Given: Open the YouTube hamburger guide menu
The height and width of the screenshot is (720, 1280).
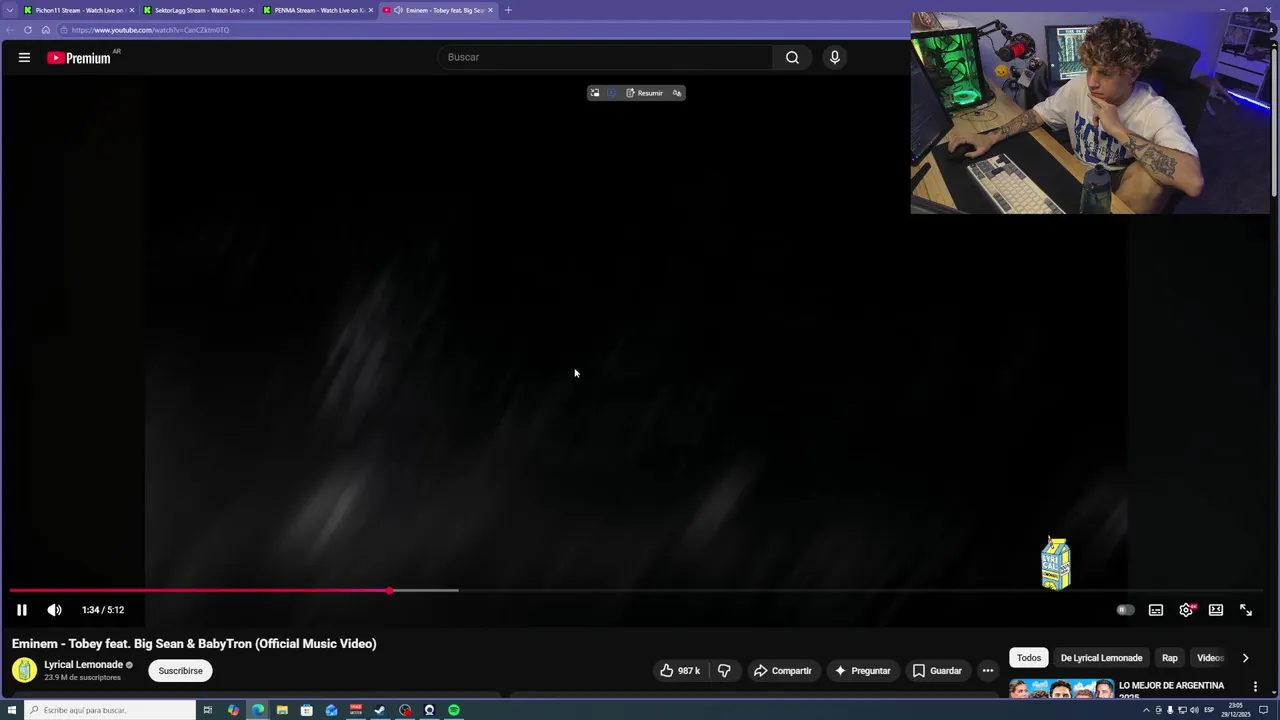Looking at the screenshot, I should (x=24, y=58).
